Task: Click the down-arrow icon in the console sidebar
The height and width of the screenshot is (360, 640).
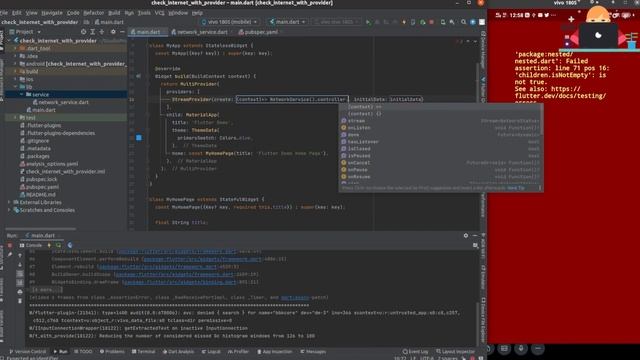Action: point(20,264)
